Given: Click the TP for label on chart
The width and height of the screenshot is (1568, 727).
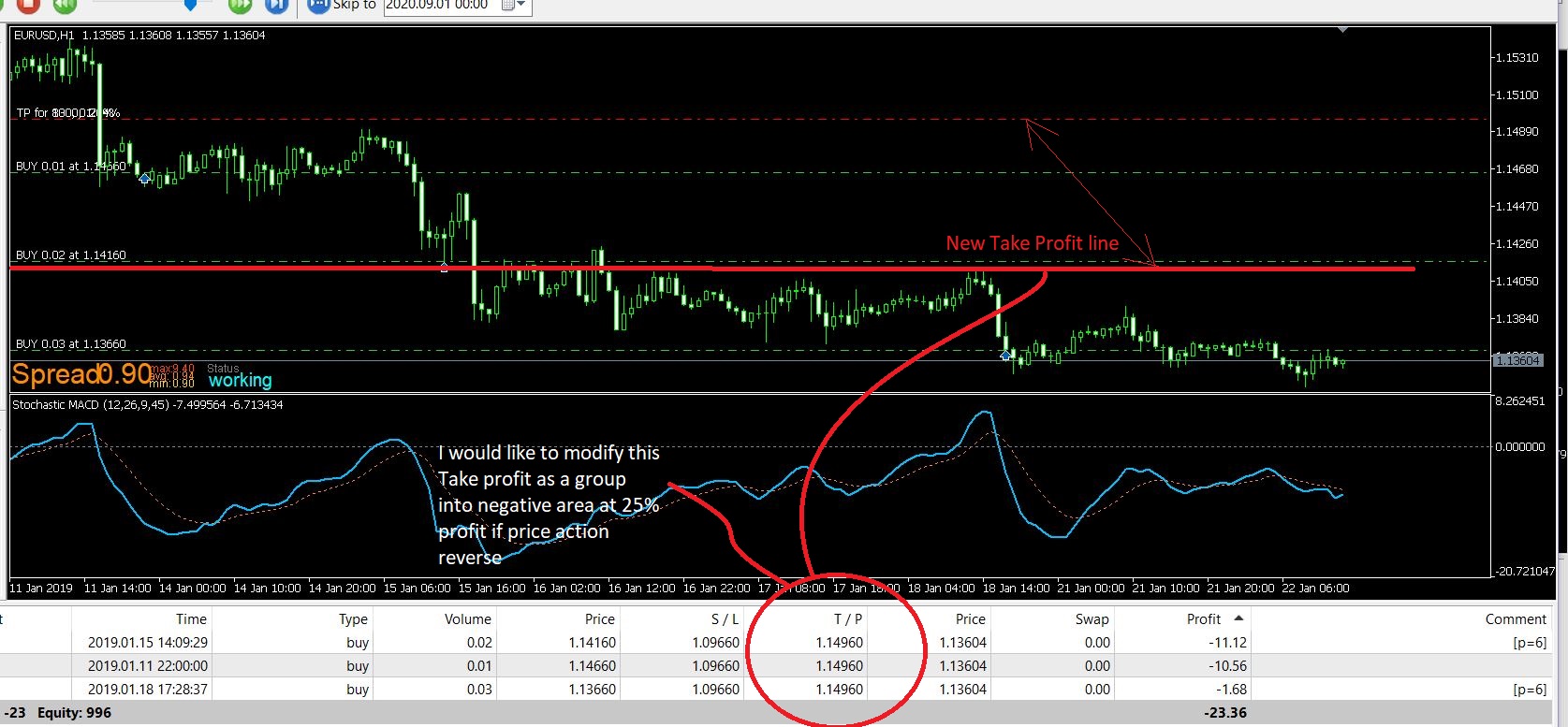Looking at the screenshot, I should 67,113.
